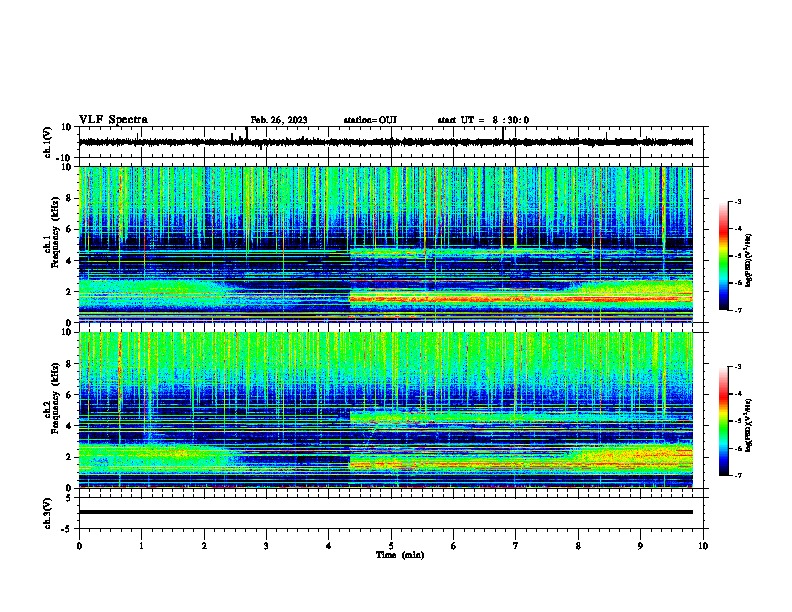
Task: Click the ch.2 "Frequency (kHz)" axis label
Action: (x=55, y=397)
